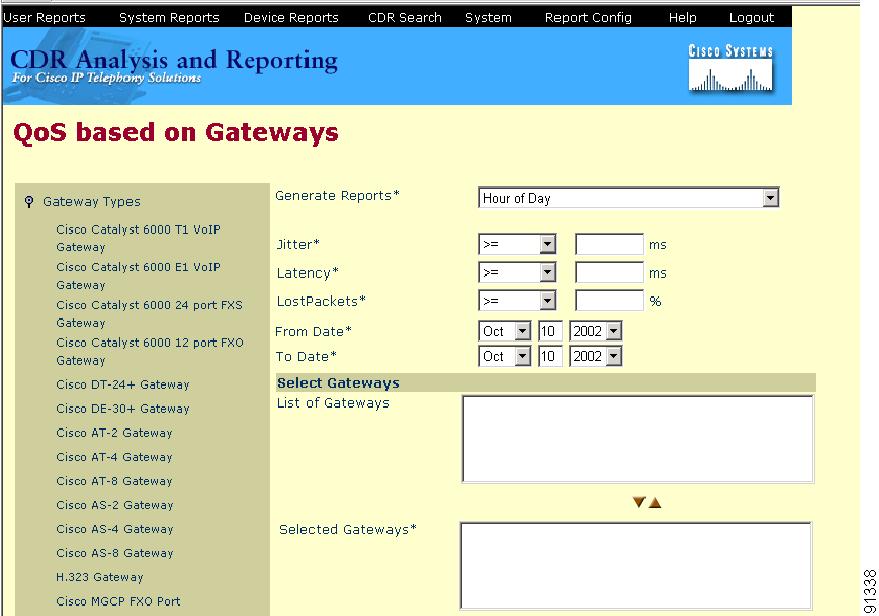Image resolution: width=879 pixels, height=616 pixels.
Task: Collapse the Gateway Types tree node
Action: tap(29, 201)
